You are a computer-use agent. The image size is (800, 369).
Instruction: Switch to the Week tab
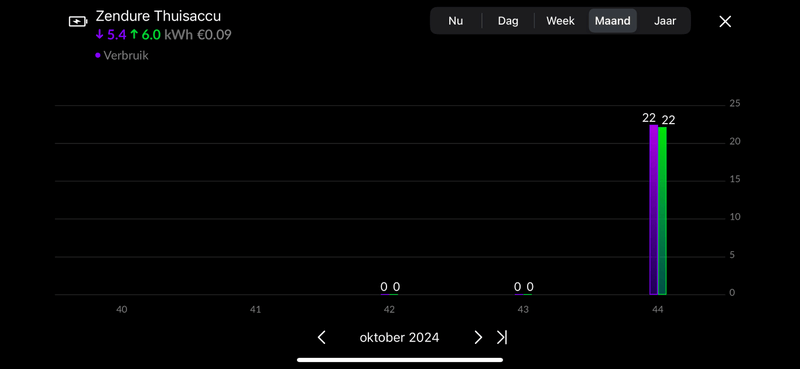pos(560,21)
